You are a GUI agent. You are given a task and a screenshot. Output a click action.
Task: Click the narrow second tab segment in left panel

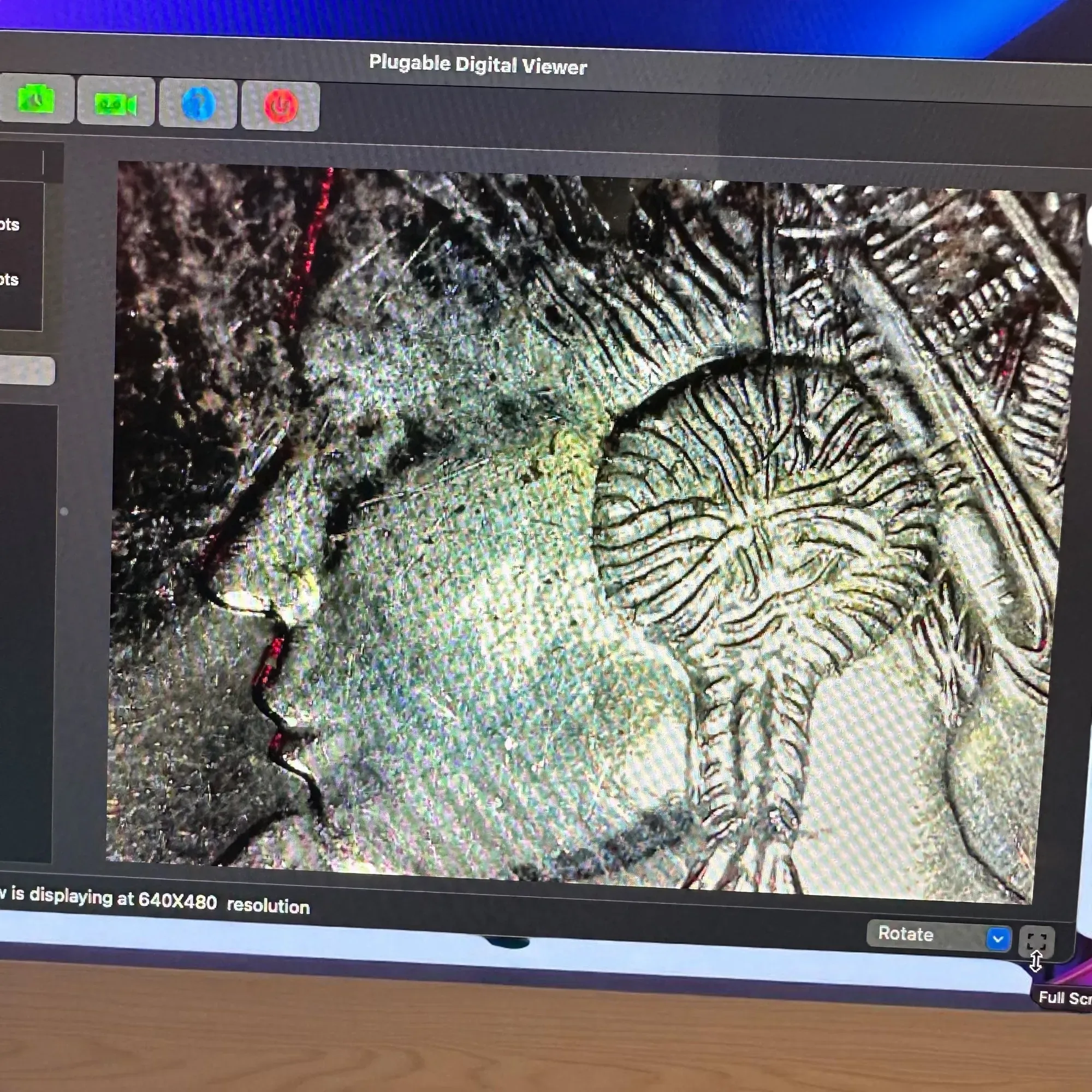tap(53, 163)
